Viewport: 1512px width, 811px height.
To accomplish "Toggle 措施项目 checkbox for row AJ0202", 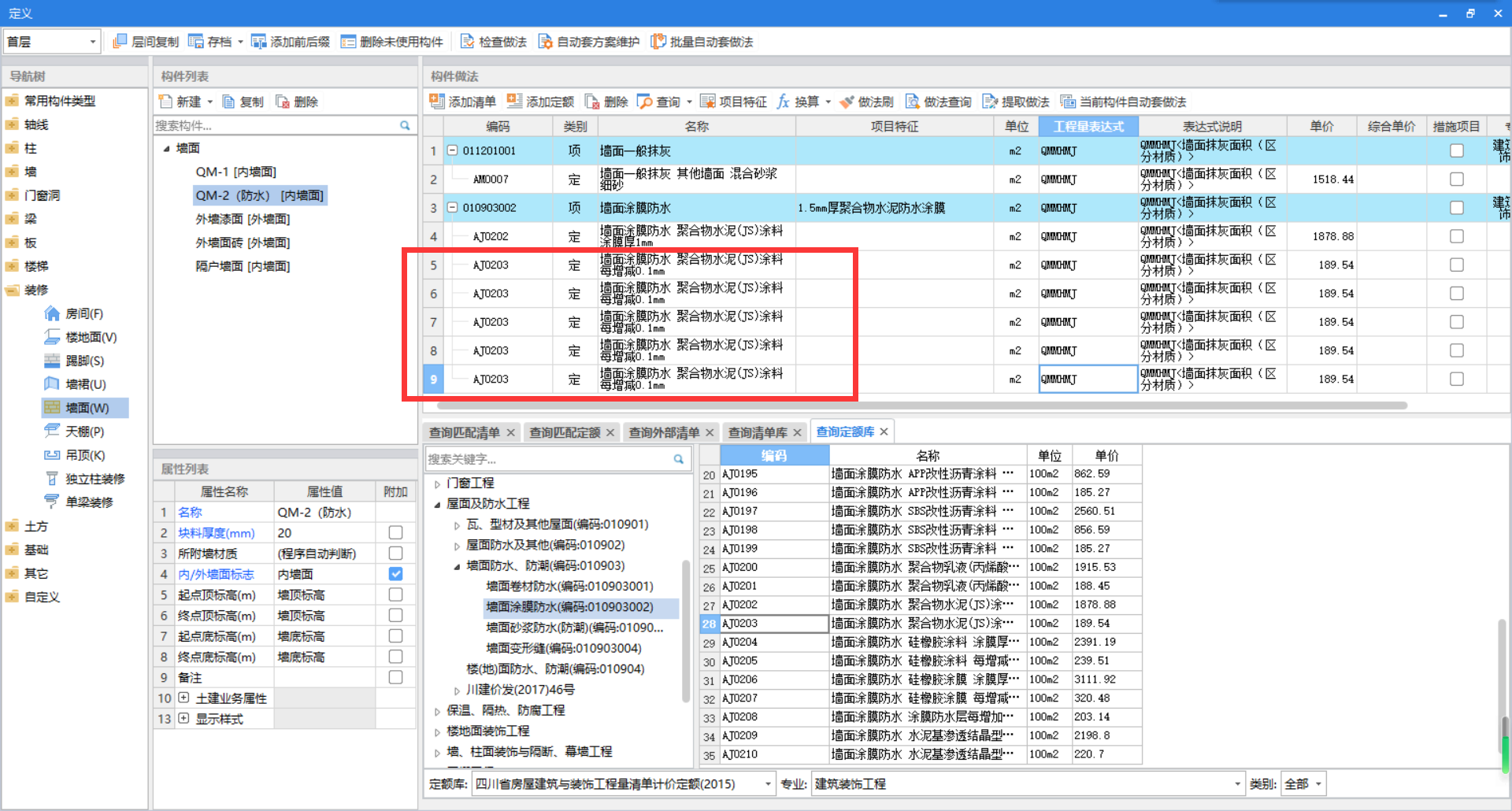I will pyautogui.click(x=1457, y=236).
